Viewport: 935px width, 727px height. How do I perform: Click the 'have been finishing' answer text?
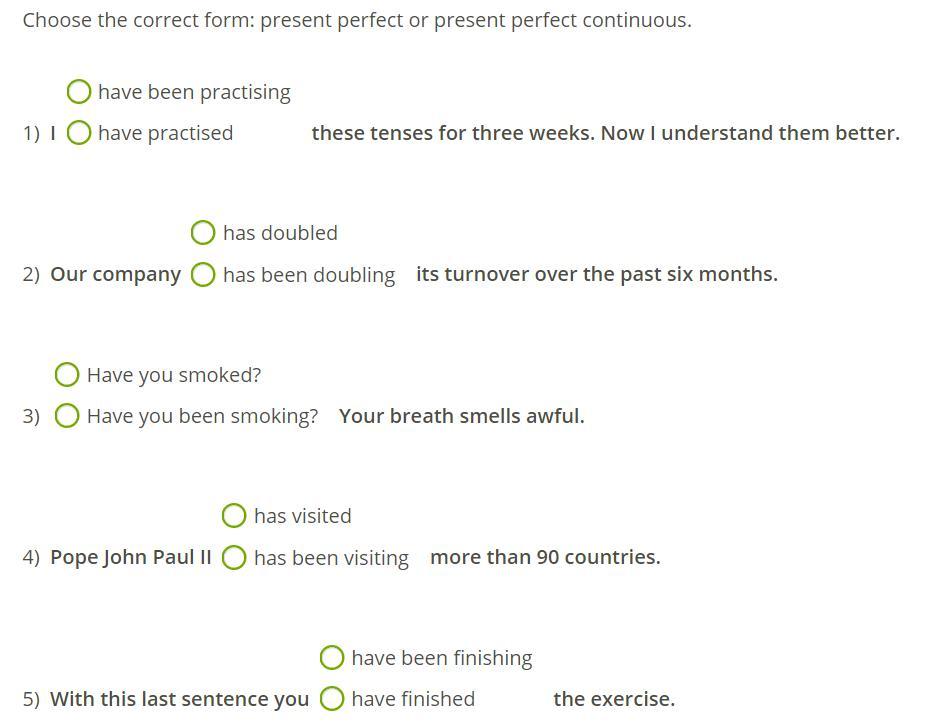[442, 658]
